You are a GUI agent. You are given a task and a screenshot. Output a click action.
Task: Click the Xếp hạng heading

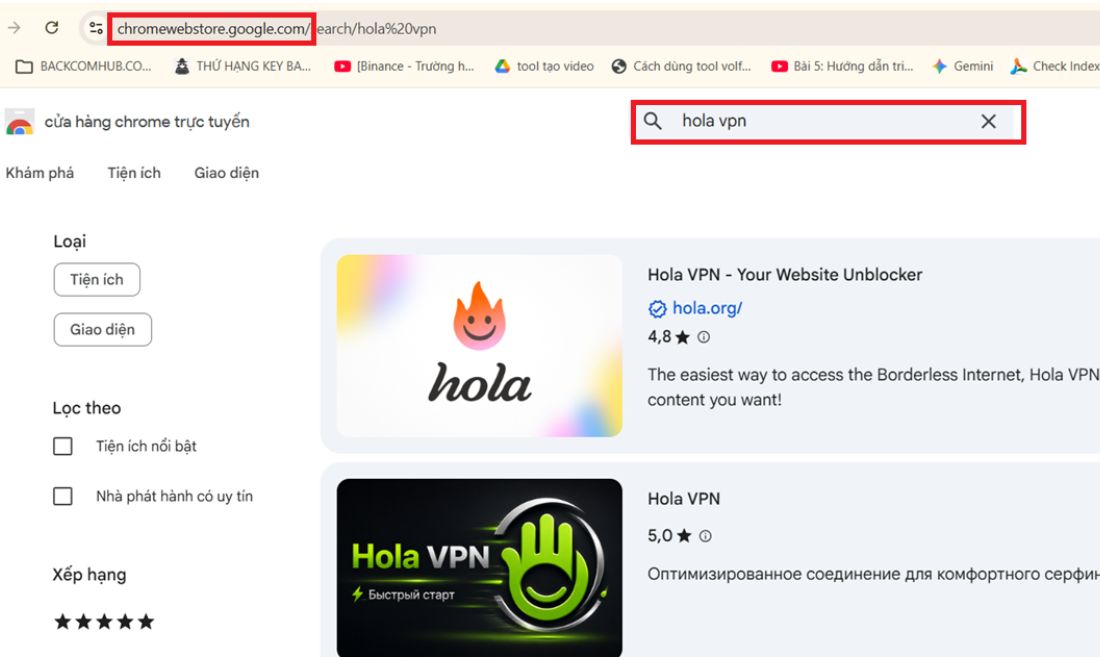coord(89,575)
